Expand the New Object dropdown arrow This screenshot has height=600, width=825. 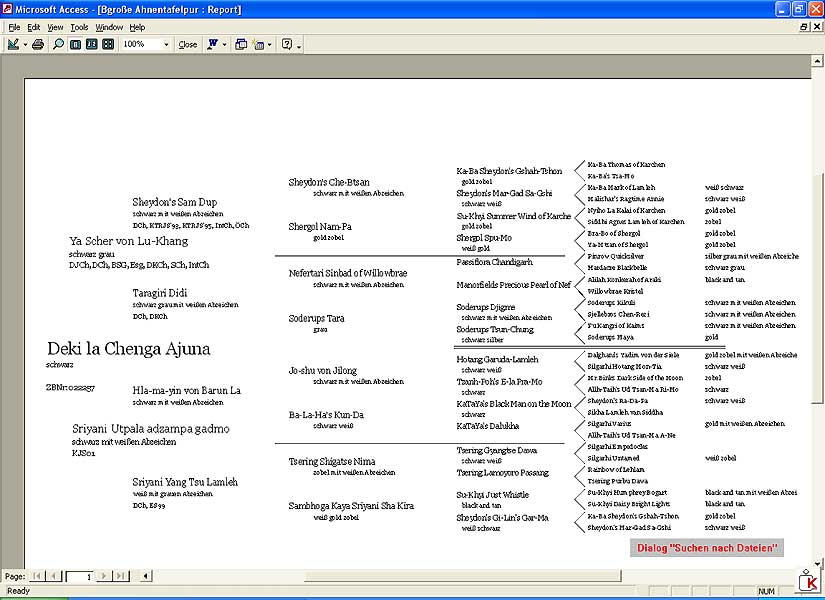point(270,45)
